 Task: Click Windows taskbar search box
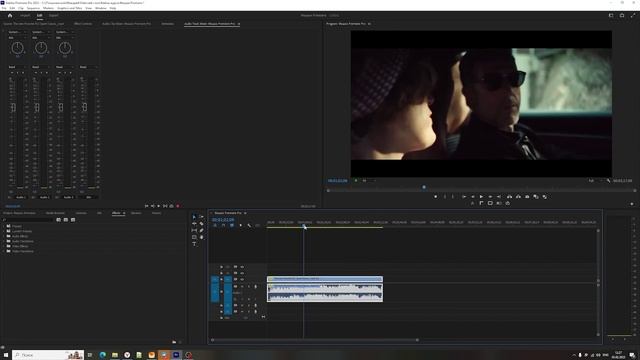coord(48,355)
